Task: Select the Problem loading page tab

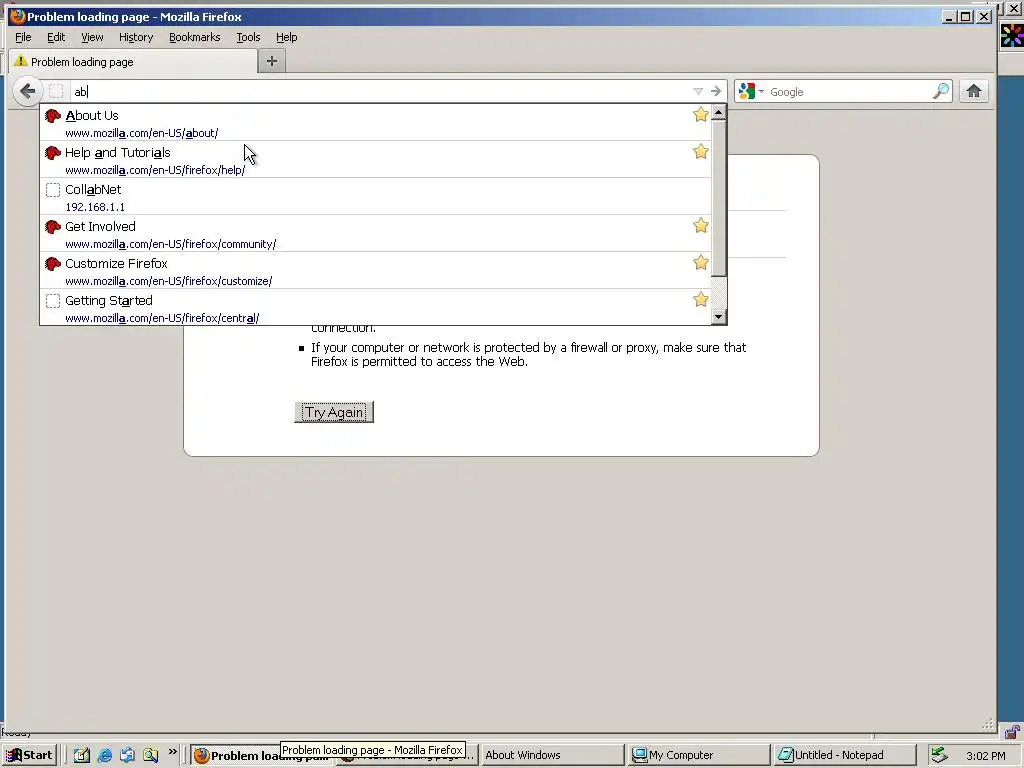Action: point(133,61)
